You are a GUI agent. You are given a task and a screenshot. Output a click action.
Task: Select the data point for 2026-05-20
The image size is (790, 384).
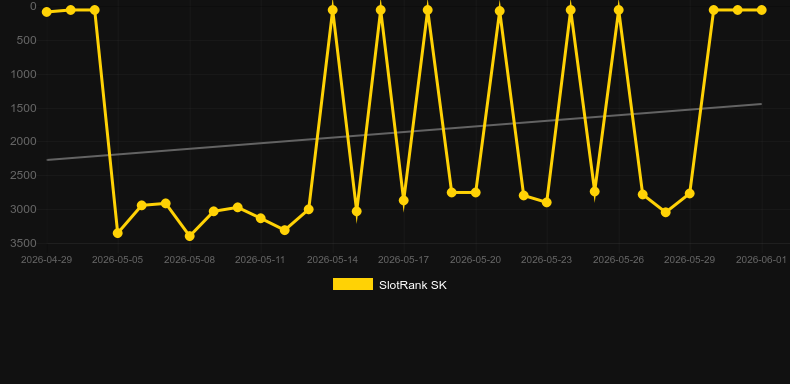click(x=476, y=193)
